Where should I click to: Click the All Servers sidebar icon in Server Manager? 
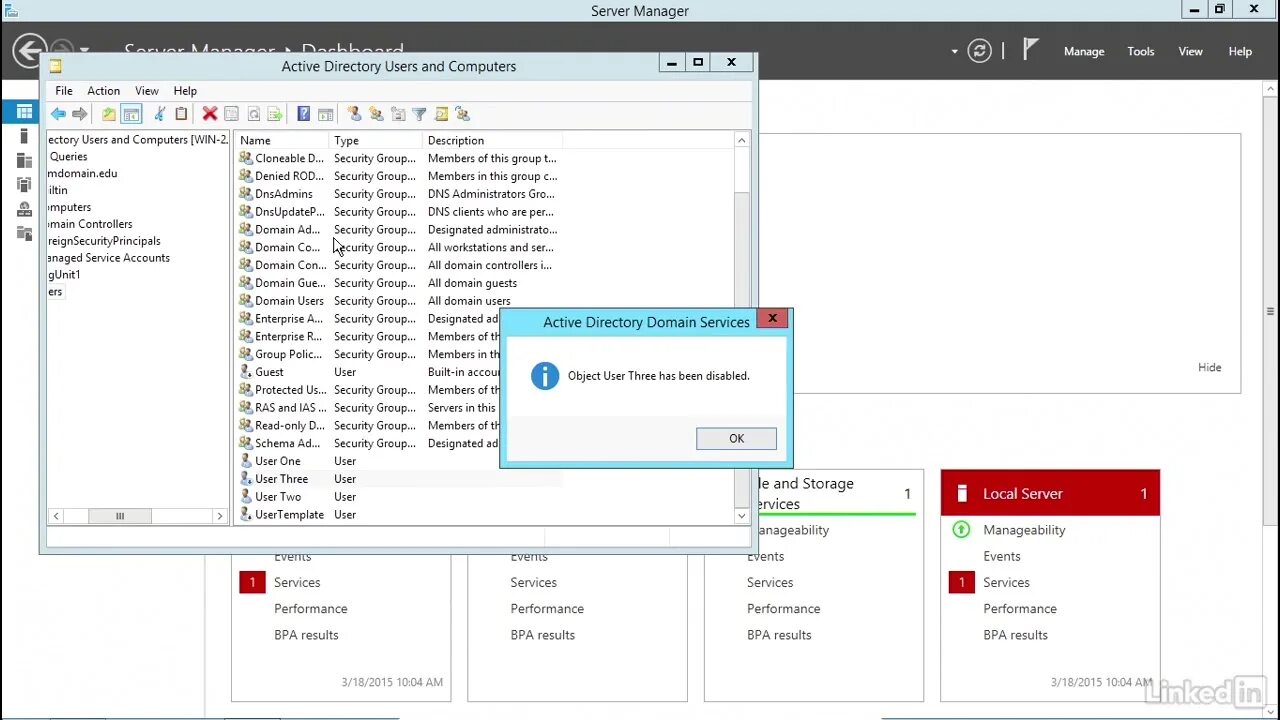click(x=24, y=160)
